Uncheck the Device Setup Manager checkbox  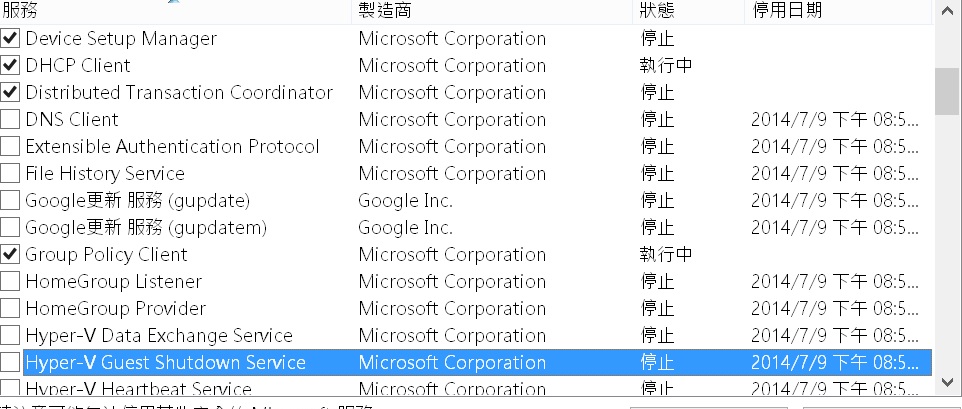click(10, 39)
